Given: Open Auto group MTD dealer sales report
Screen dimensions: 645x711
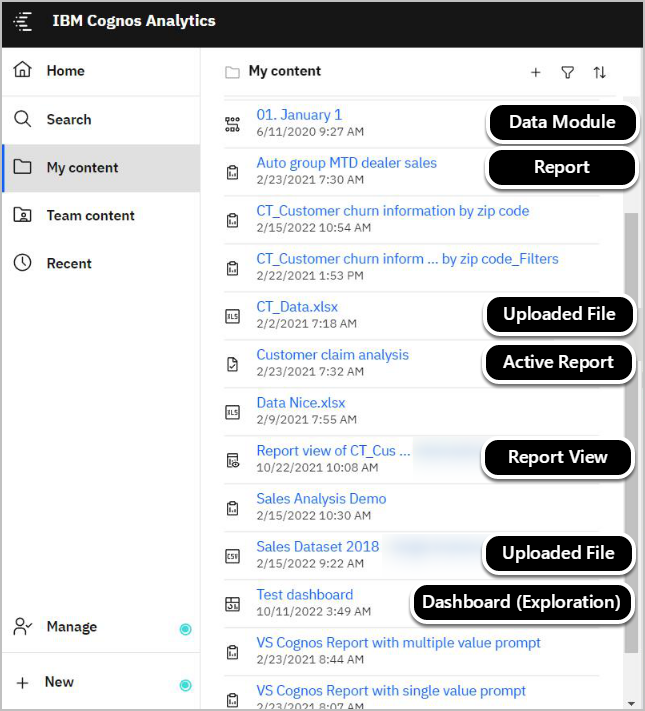Looking at the screenshot, I should click(347, 163).
